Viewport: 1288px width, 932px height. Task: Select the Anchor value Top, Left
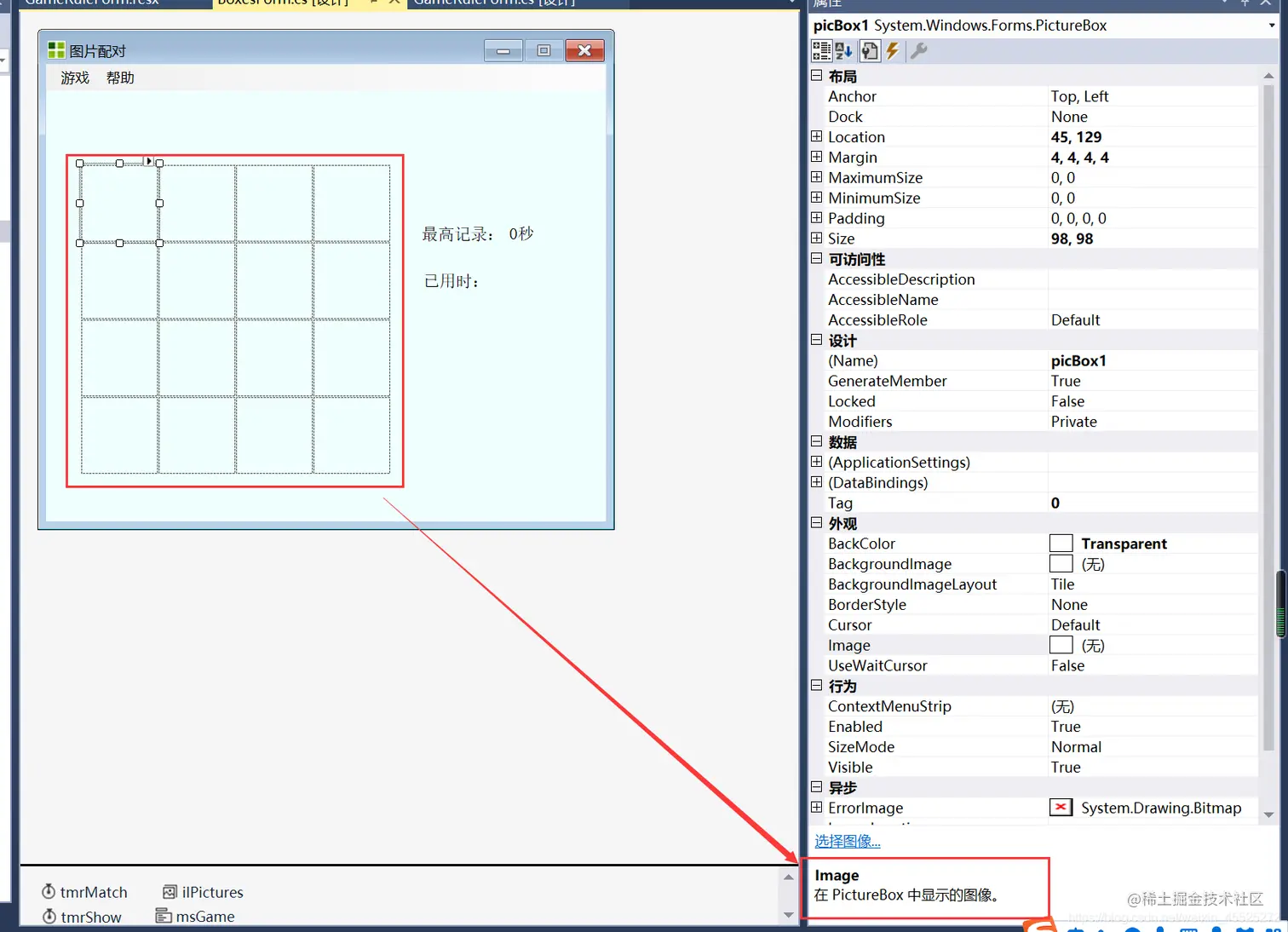1079,96
